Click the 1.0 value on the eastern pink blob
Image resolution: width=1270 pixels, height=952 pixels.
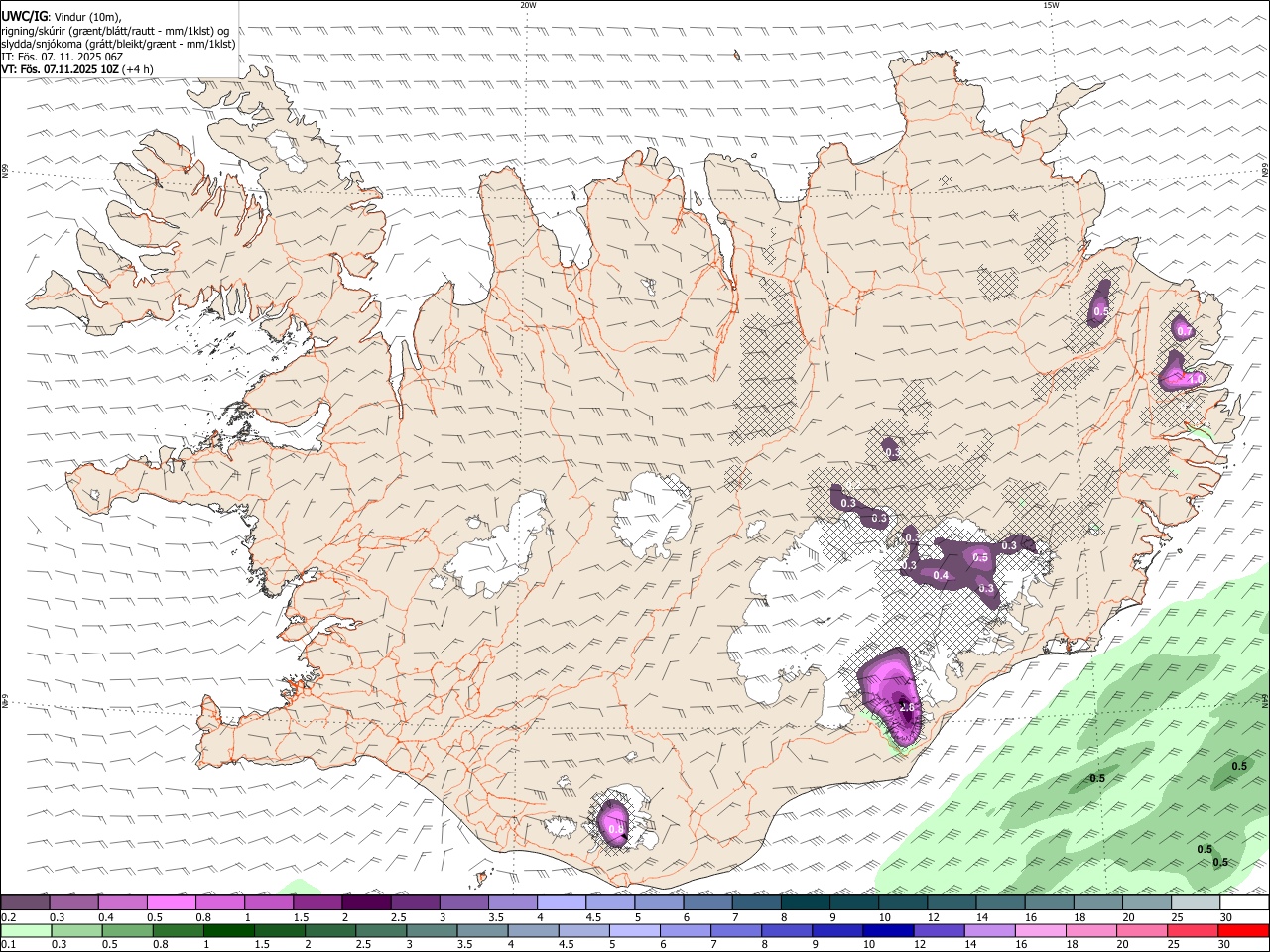pos(1195,378)
